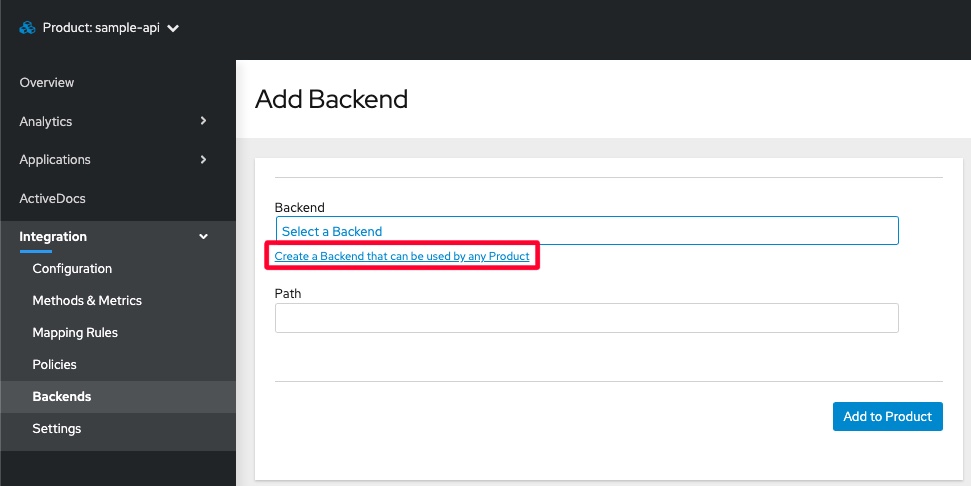The image size is (971, 486).
Task: Open Settings under Integration
Action: pyautogui.click(x=57, y=428)
